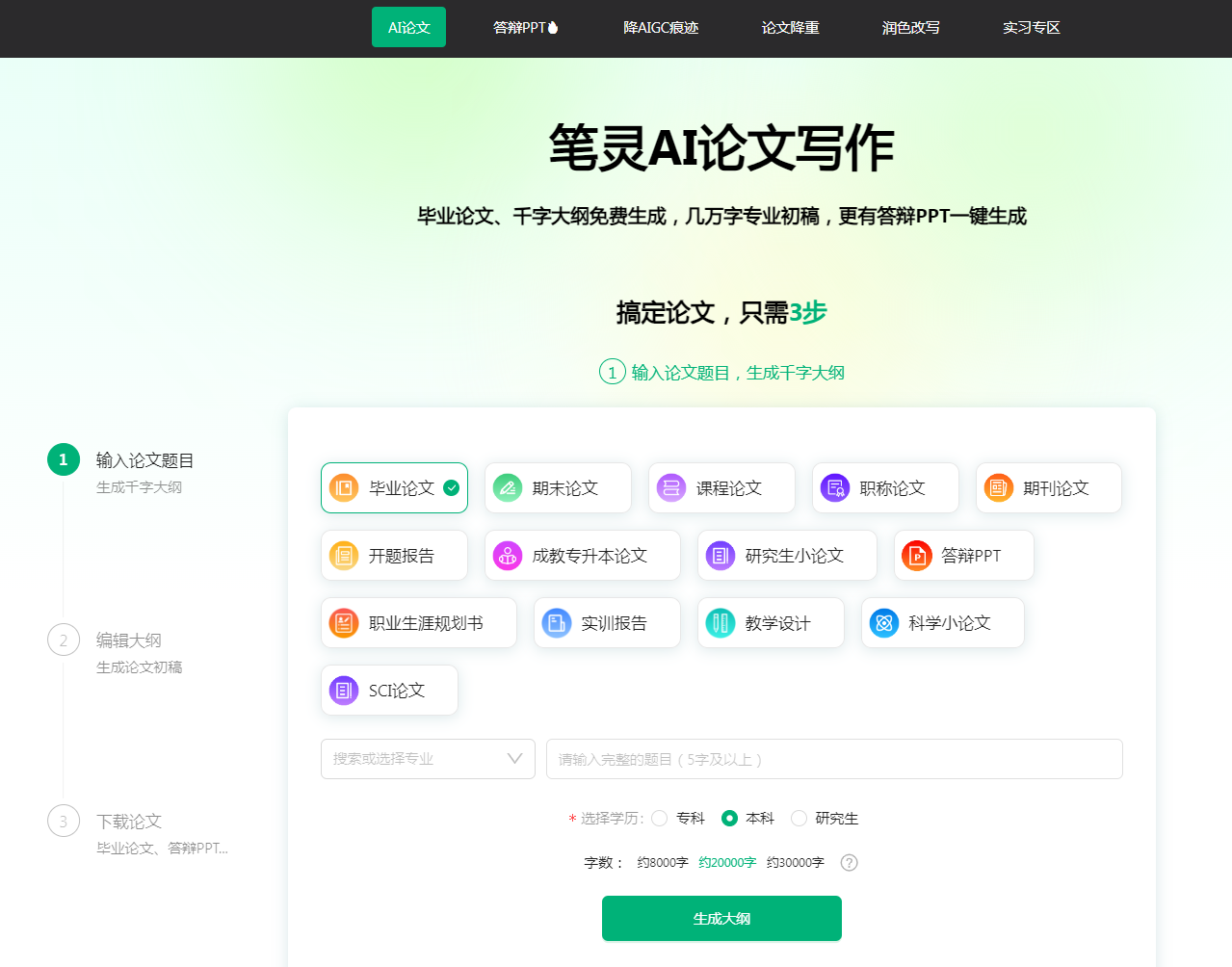Select the 开题报告 paper type card

pos(394,556)
